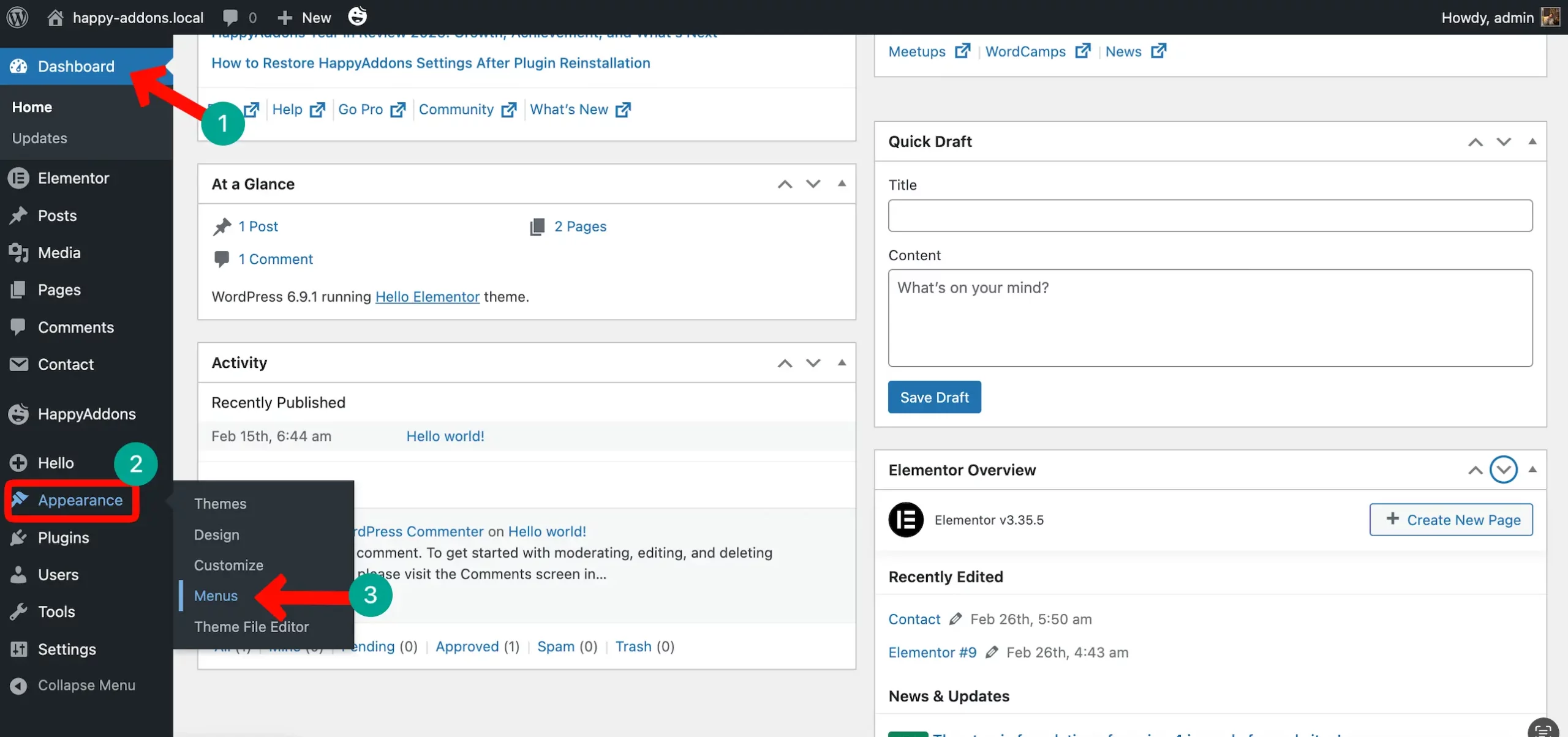Select the Pages sidebar icon

(x=18, y=290)
